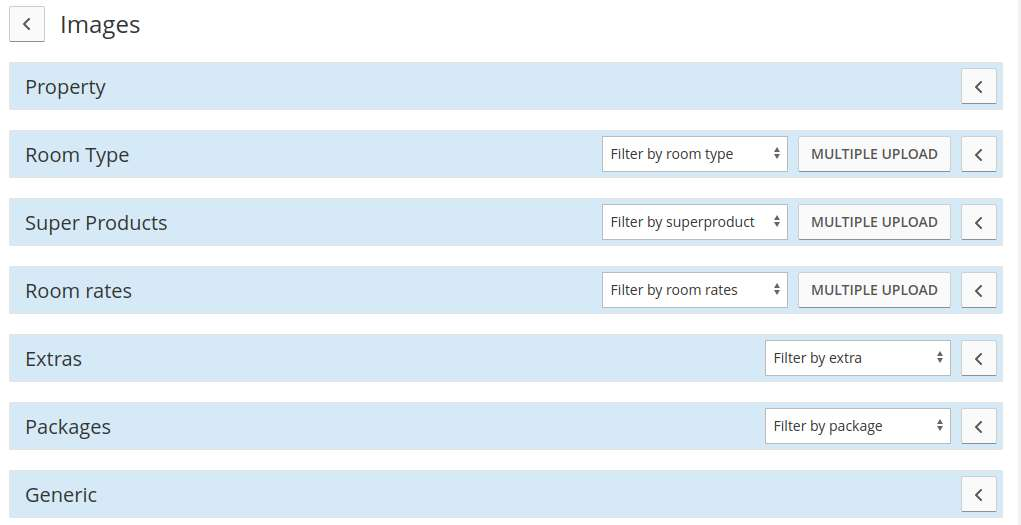Click the Extras section header label

(53, 359)
